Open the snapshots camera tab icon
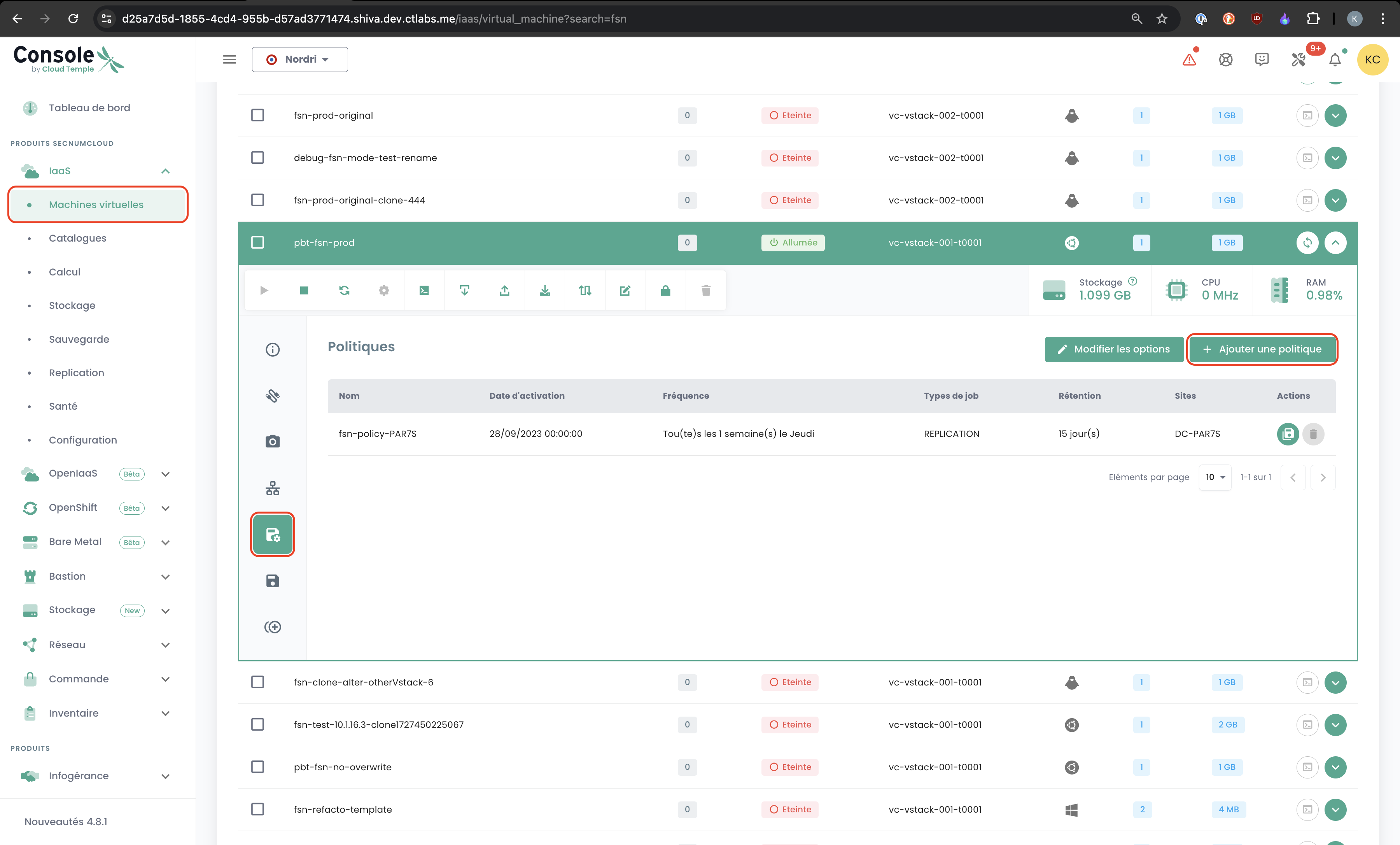The height and width of the screenshot is (845, 1400). [273, 442]
